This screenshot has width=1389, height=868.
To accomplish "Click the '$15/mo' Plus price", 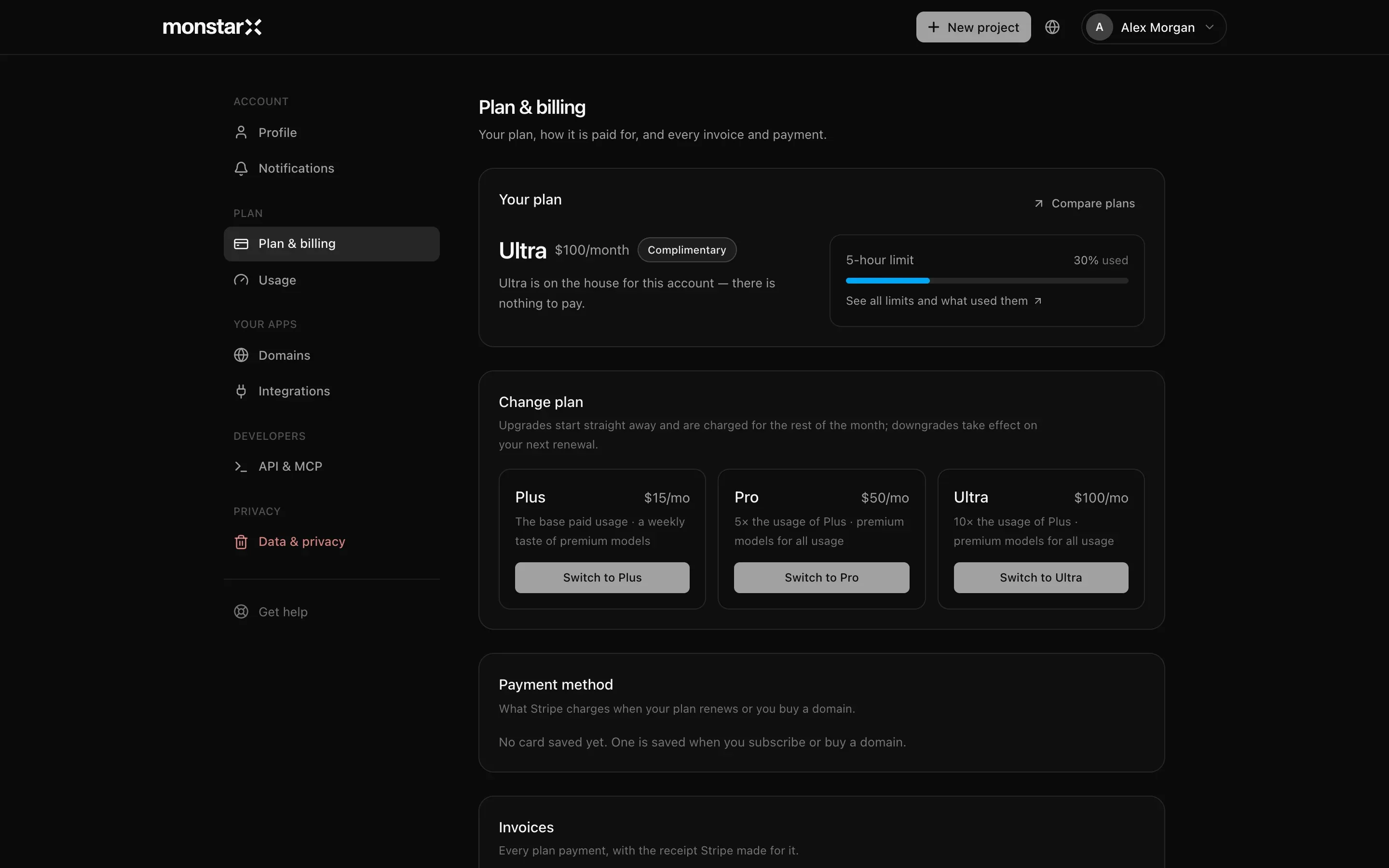I will coord(667,498).
